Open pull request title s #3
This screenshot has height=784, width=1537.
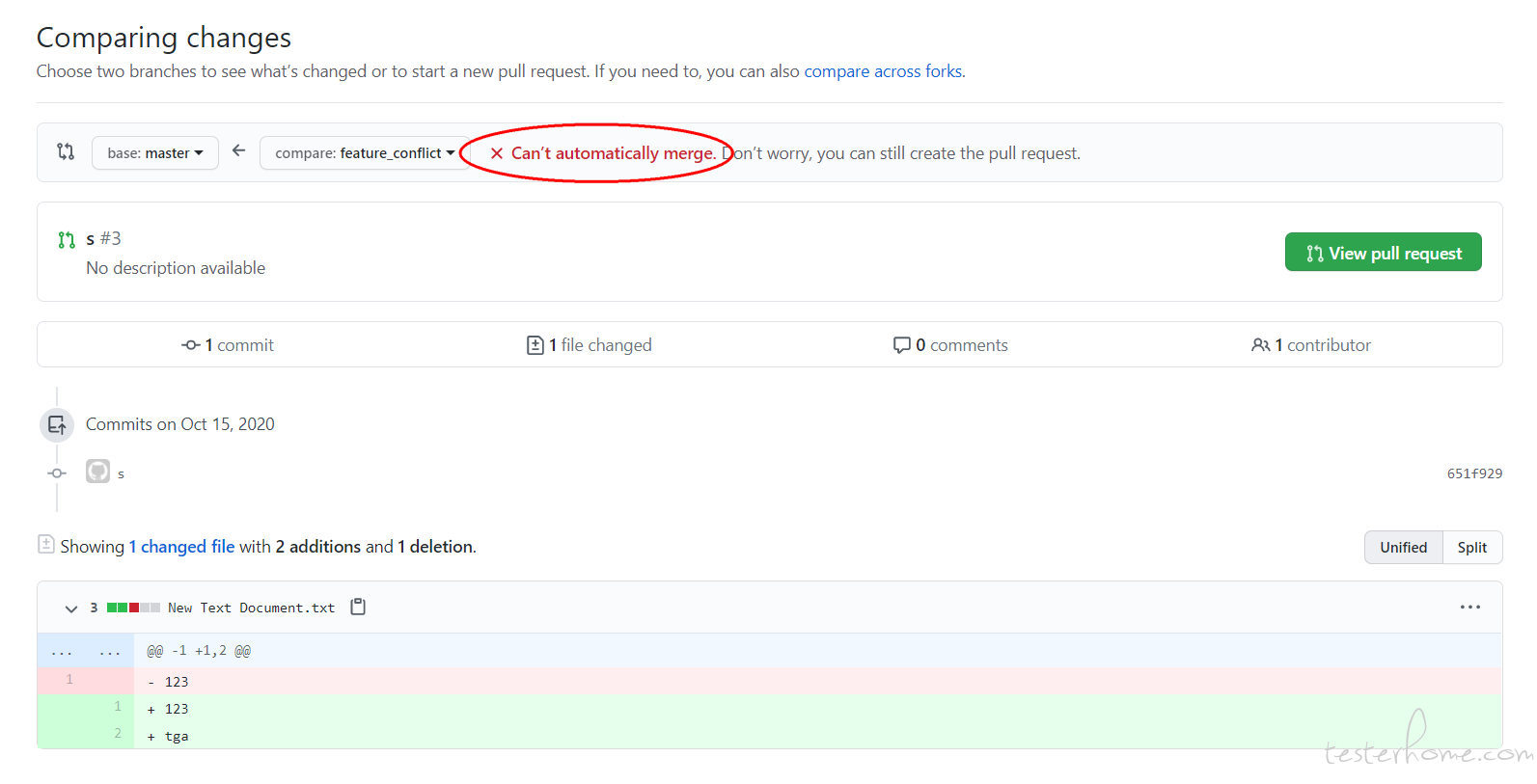coord(103,238)
